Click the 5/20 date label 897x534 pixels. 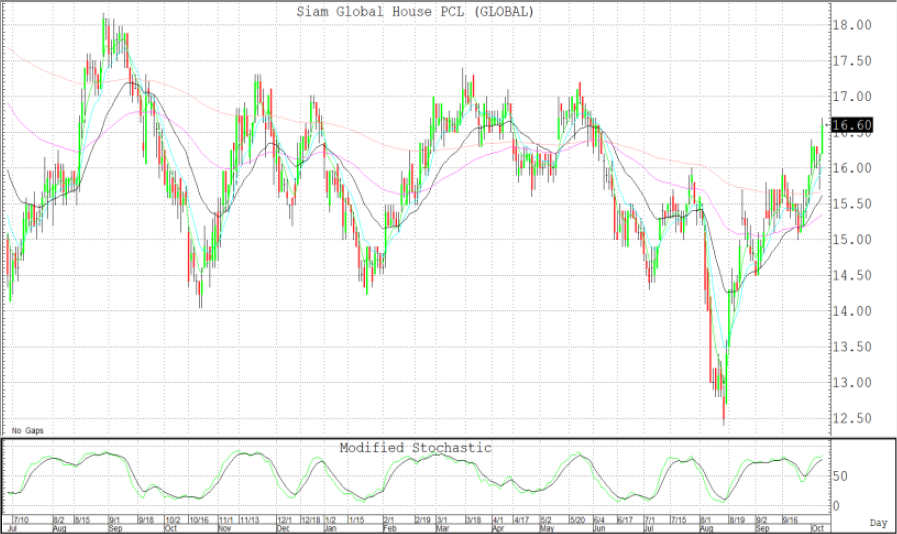coord(577,520)
